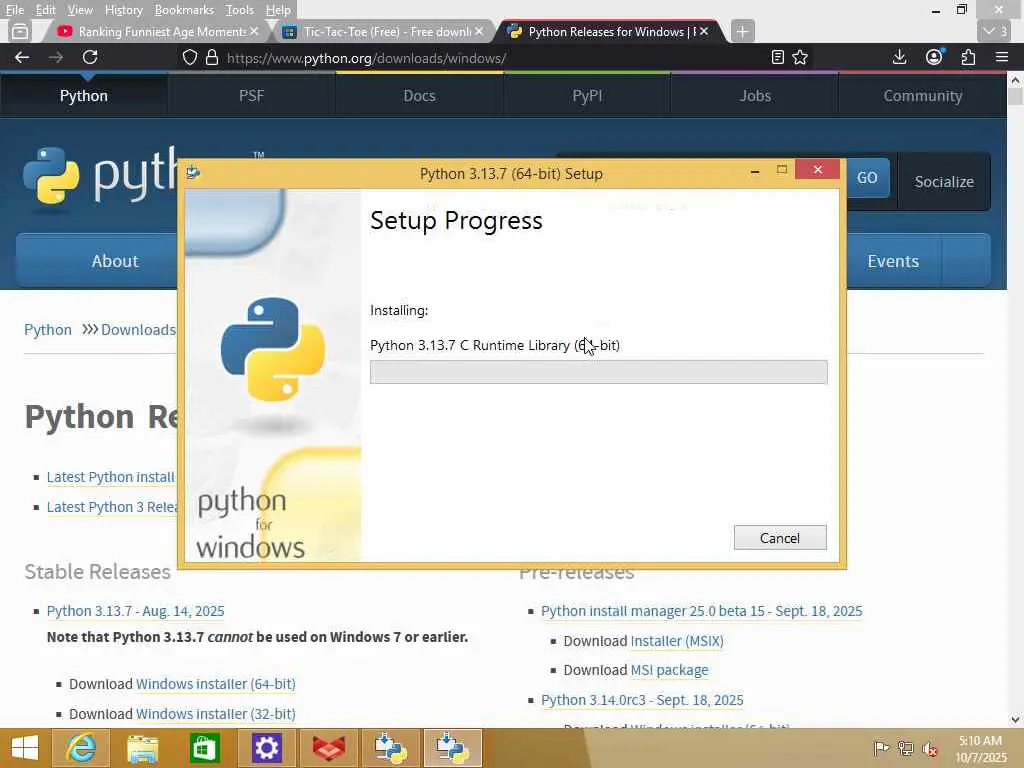1024x768 pixels.
Task: Click the Python site navigation item
Action: pos(84,96)
